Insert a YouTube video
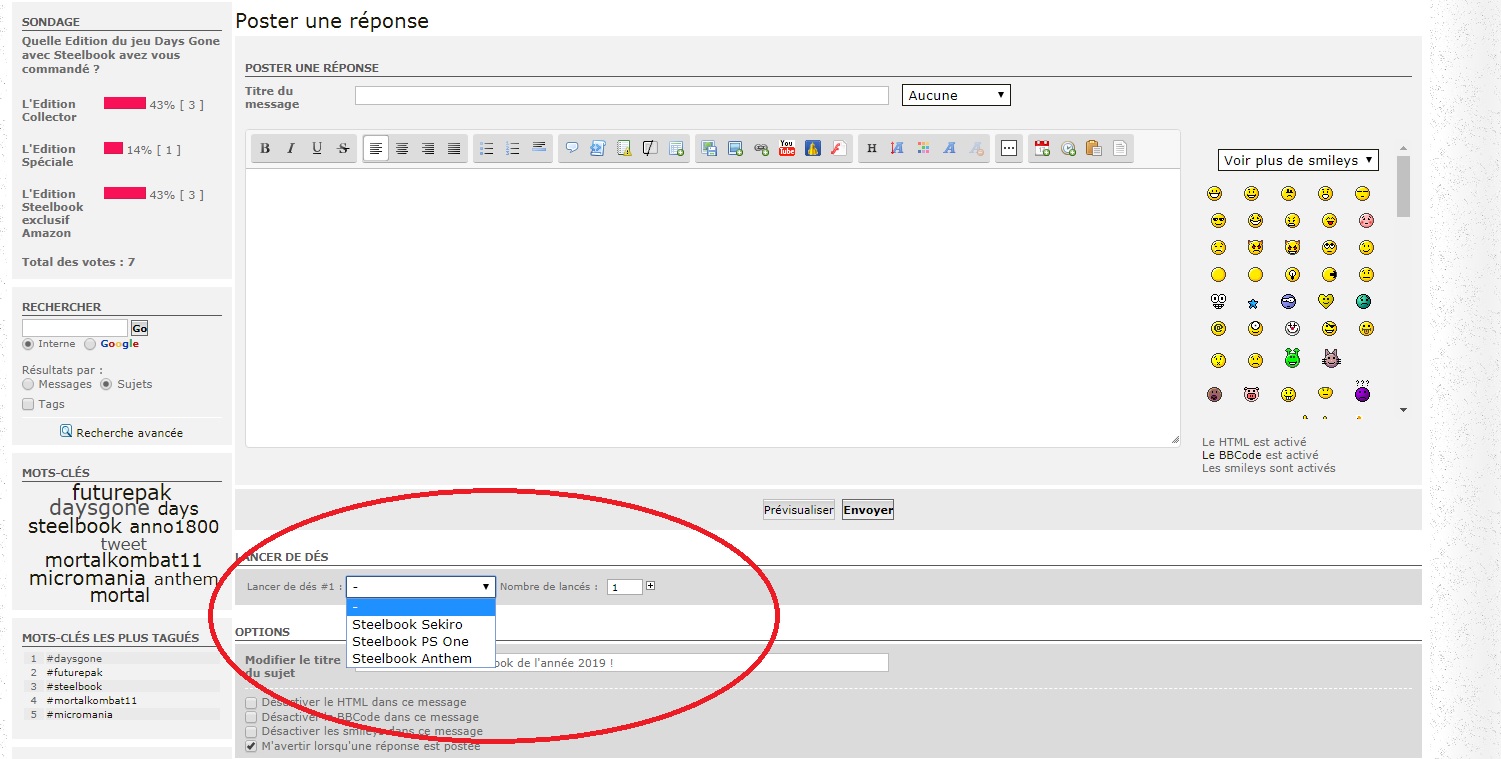The height and width of the screenshot is (759, 1501). pos(787,148)
